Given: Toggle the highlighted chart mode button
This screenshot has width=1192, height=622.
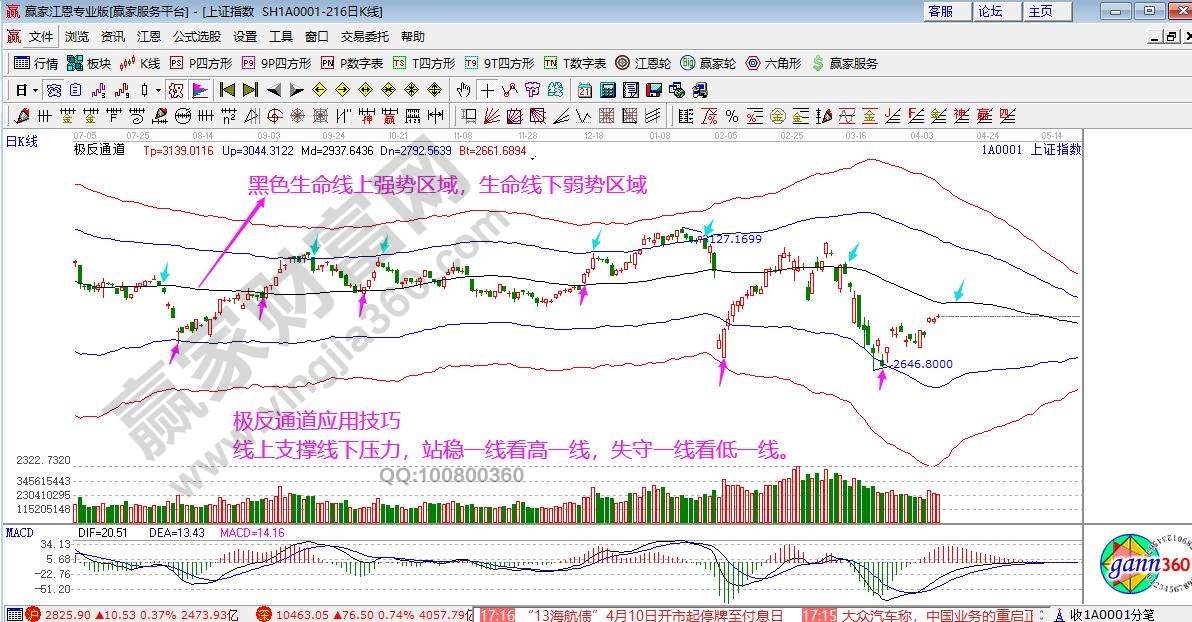Looking at the screenshot, I should pyautogui.click(x=176, y=90).
